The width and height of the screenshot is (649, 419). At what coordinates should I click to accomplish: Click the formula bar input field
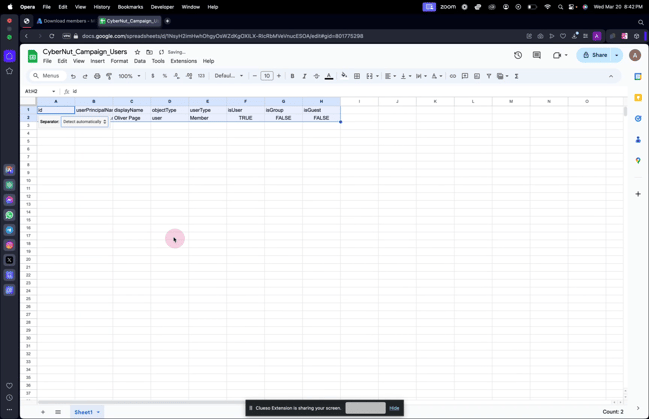(300, 91)
